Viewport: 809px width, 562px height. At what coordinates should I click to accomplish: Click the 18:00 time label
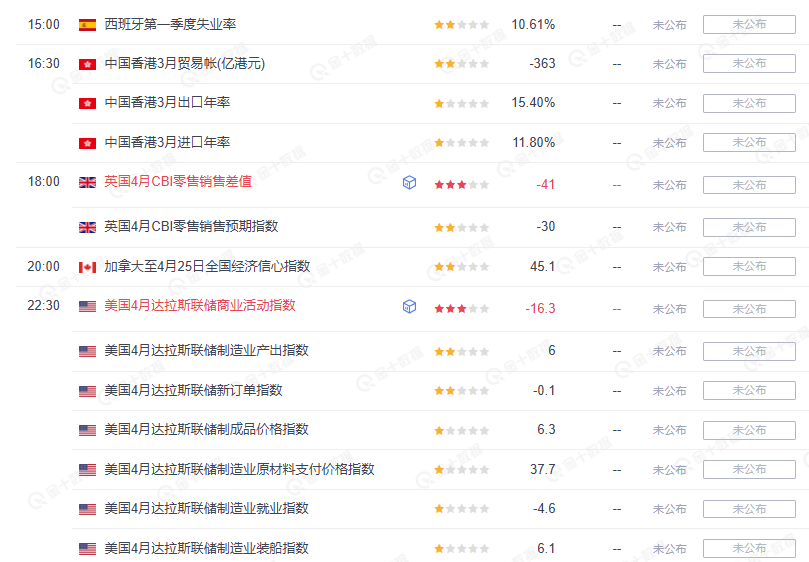click(43, 182)
